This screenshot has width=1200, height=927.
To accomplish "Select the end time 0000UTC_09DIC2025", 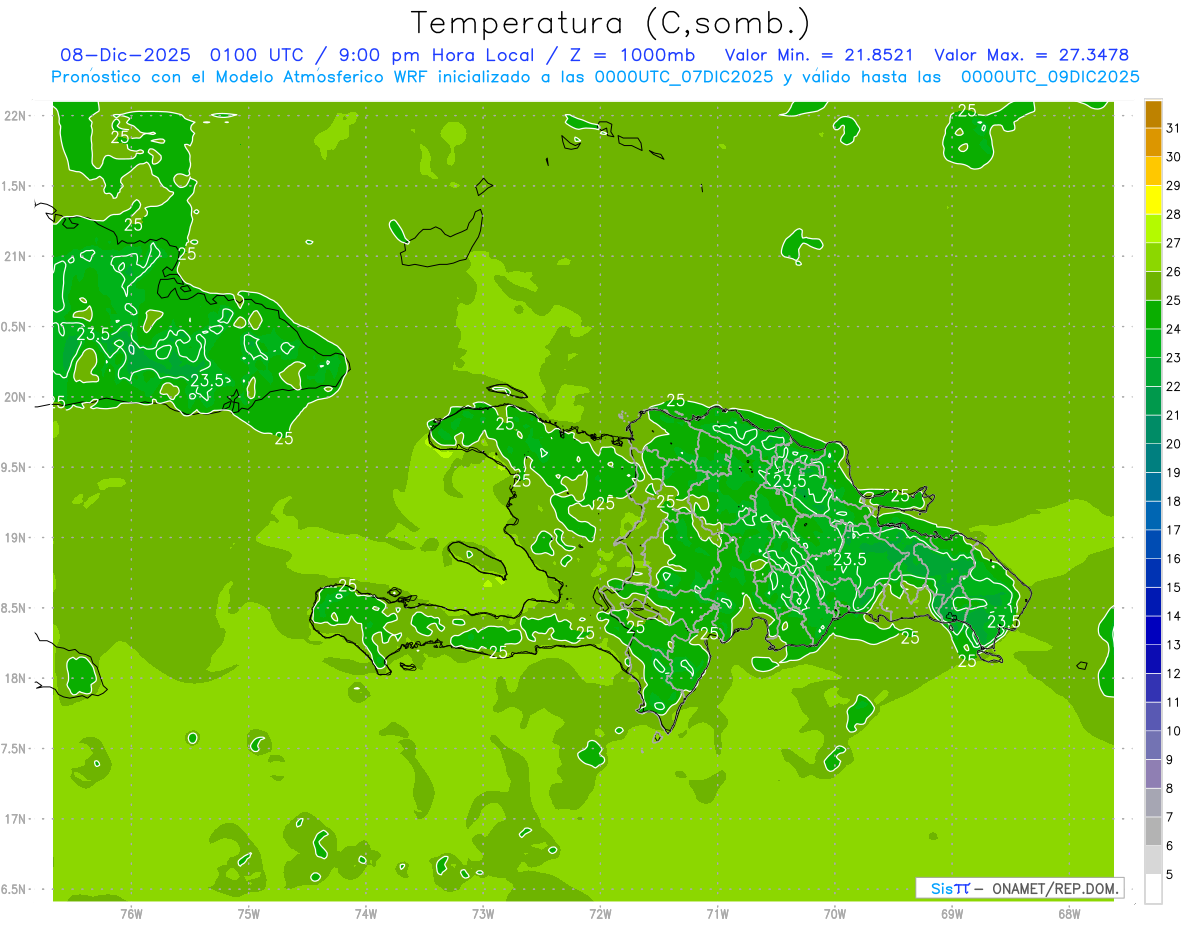I will click(x=1049, y=77).
